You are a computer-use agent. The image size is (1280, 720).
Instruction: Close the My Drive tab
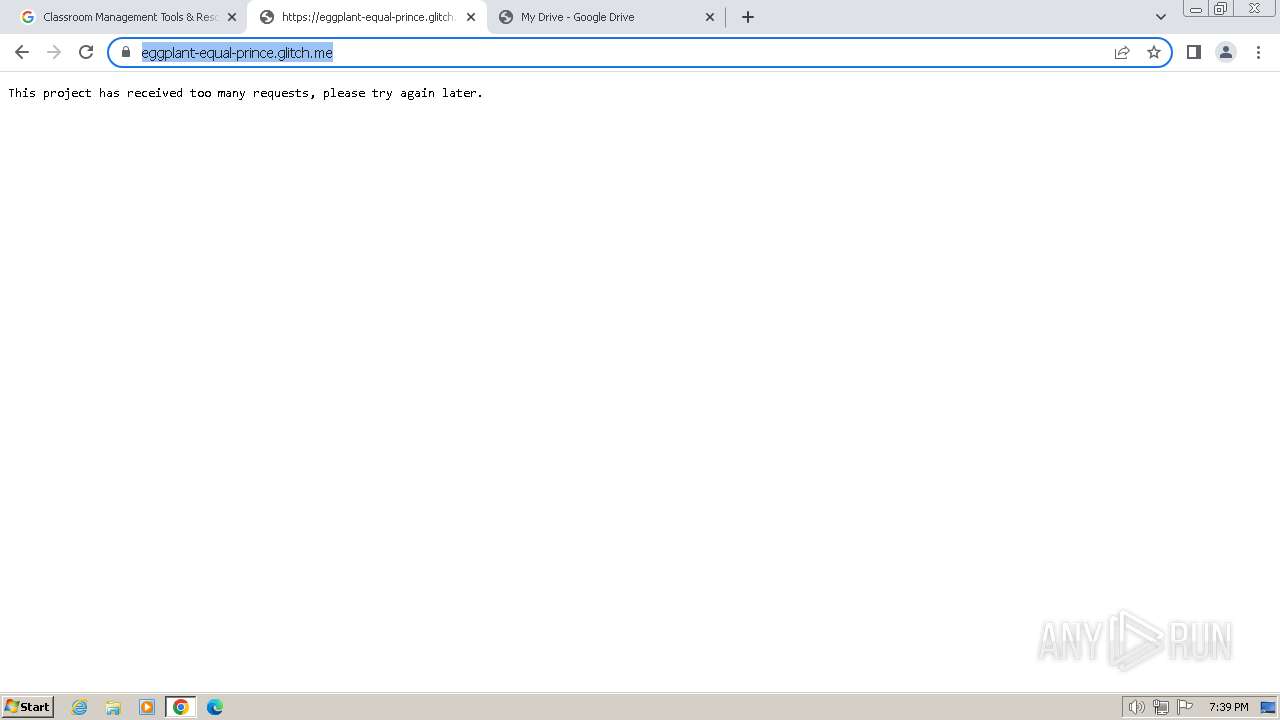point(710,17)
